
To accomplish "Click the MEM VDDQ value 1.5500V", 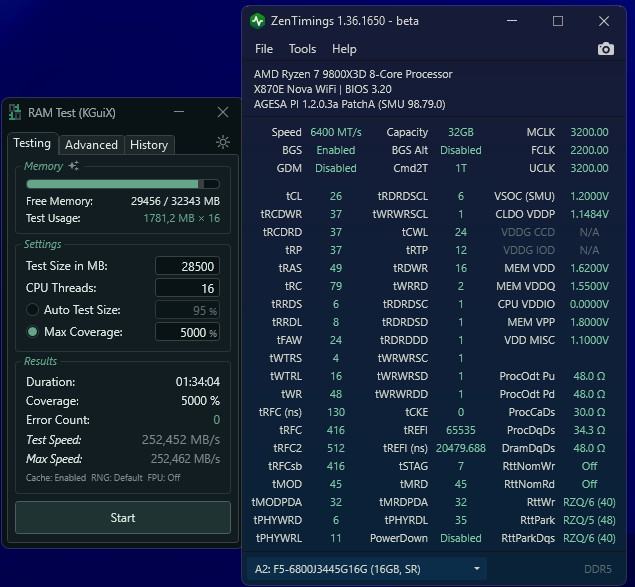I will (589, 286).
